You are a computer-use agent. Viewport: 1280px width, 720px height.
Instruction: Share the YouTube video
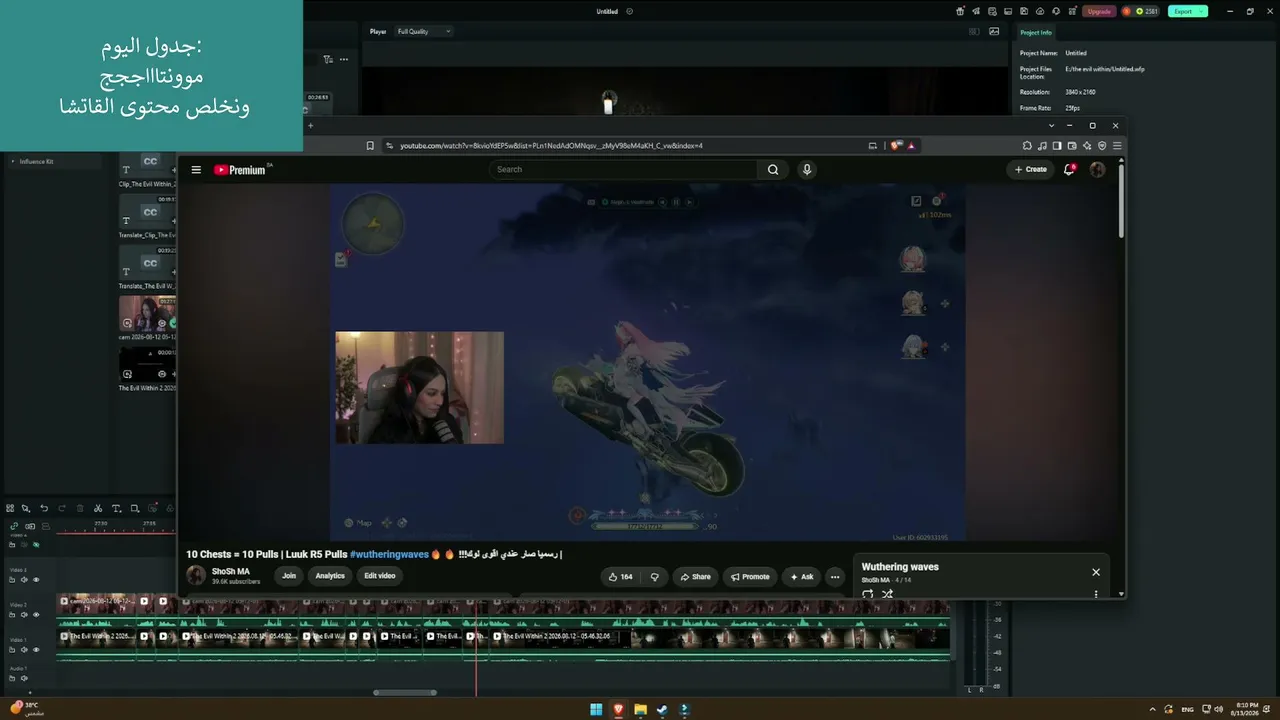click(x=695, y=577)
